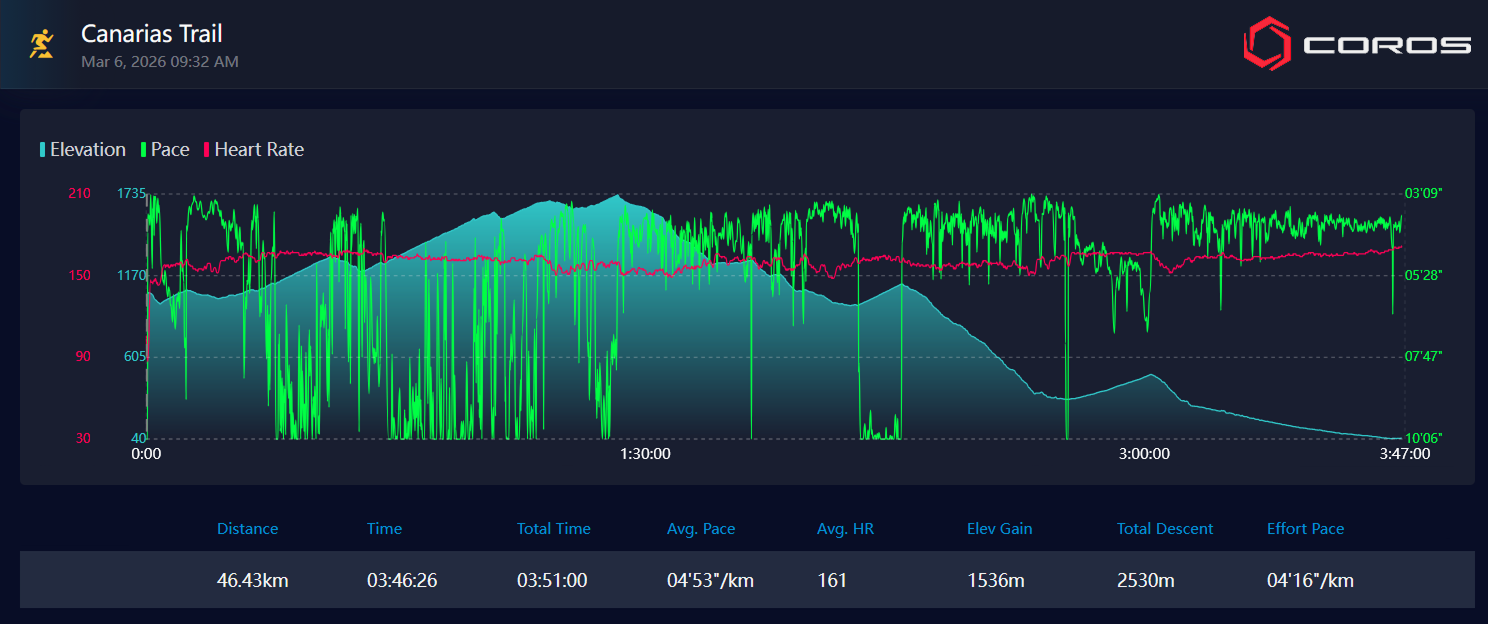This screenshot has height=624, width=1488.
Task: Click the trail running activity icon
Action: [41, 44]
